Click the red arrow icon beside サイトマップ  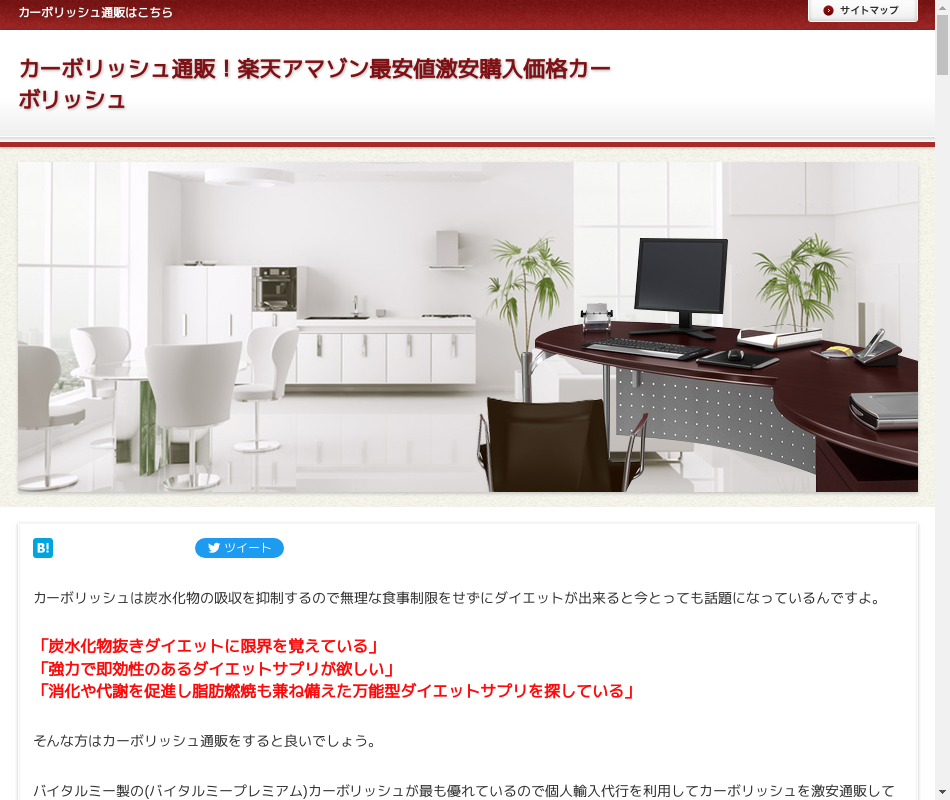tap(828, 11)
